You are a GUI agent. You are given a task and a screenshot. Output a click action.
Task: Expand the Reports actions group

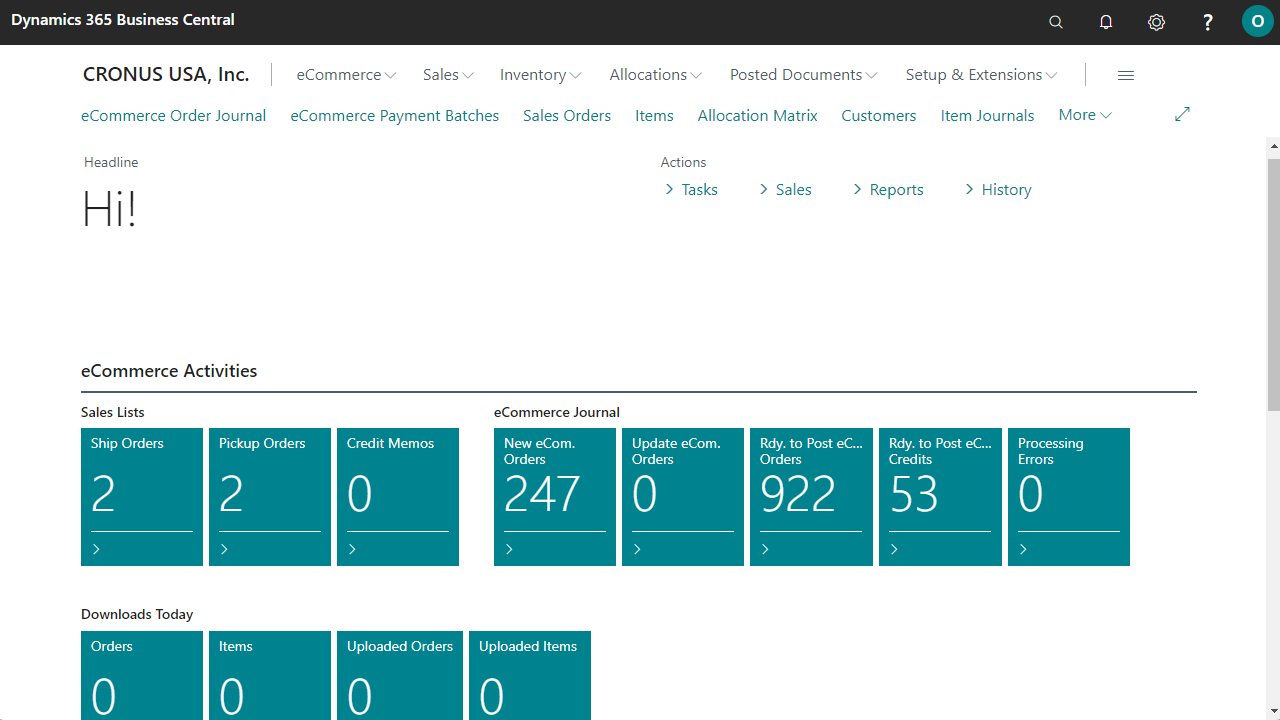[887, 190]
